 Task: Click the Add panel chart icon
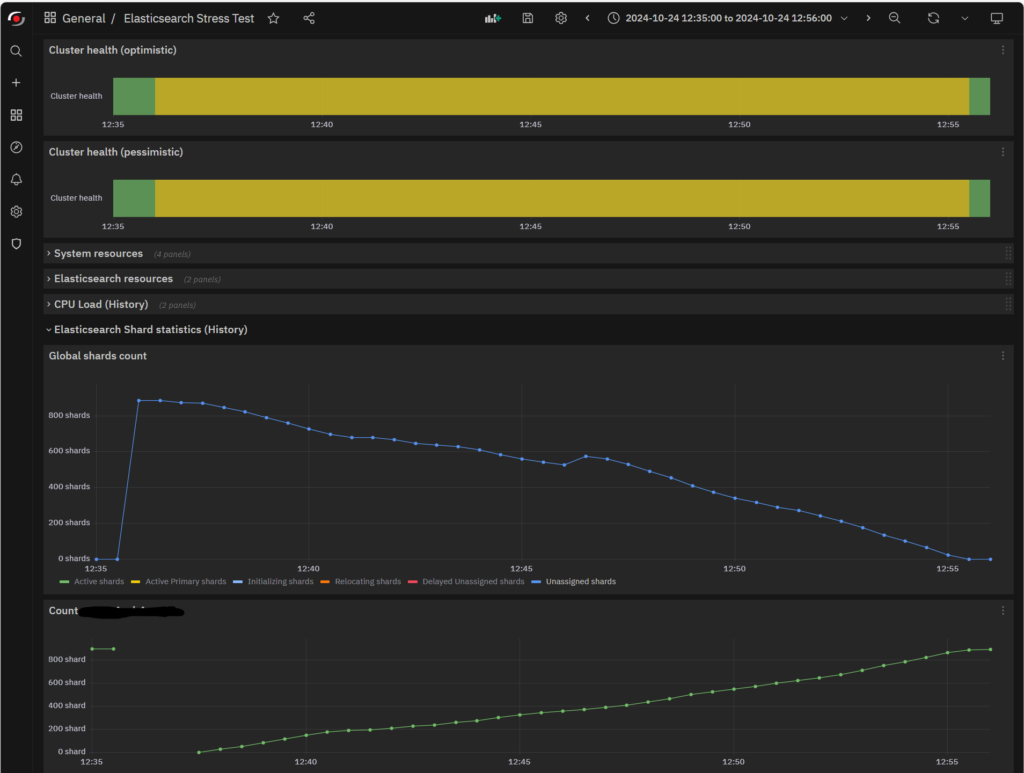click(493, 18)
